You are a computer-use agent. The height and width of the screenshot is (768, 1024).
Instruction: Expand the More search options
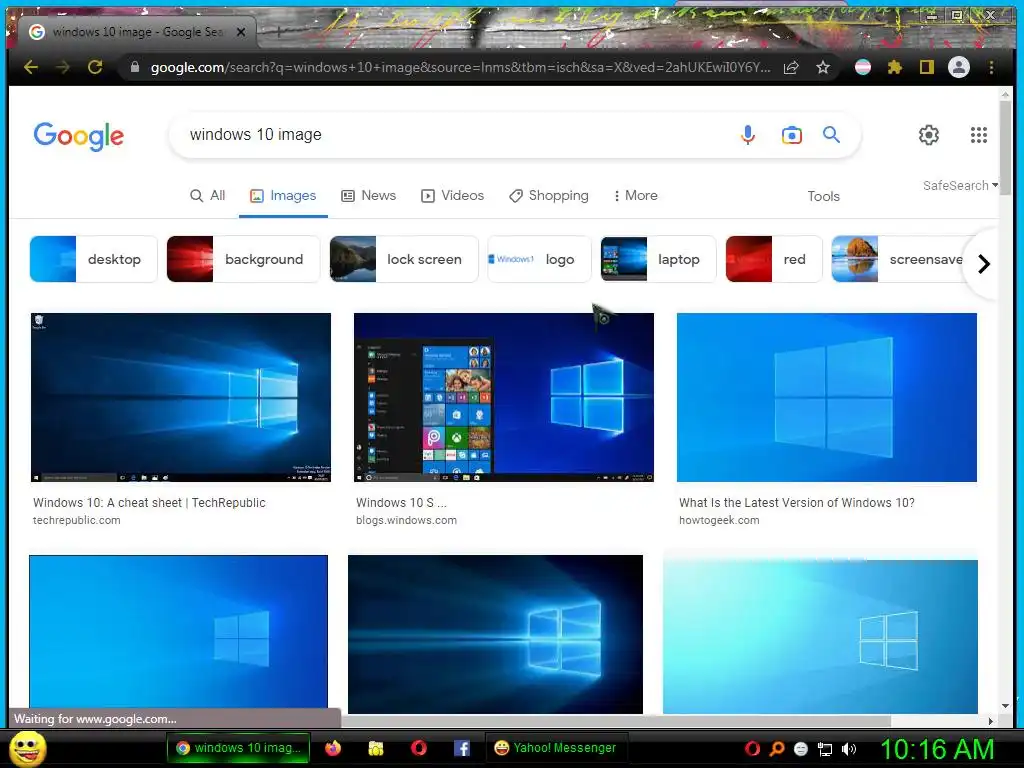point(635,195)
